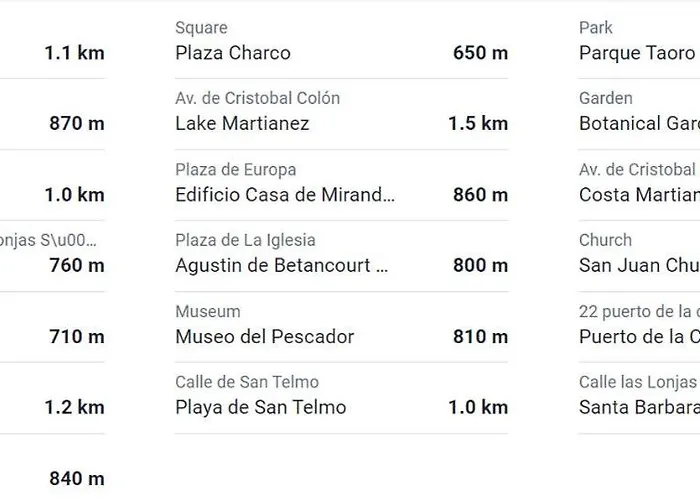The width and height of the screenshot is (700, 500).
Task: Click 1.5 km distance beside Lake Martianez
Action: coord(478,124)
